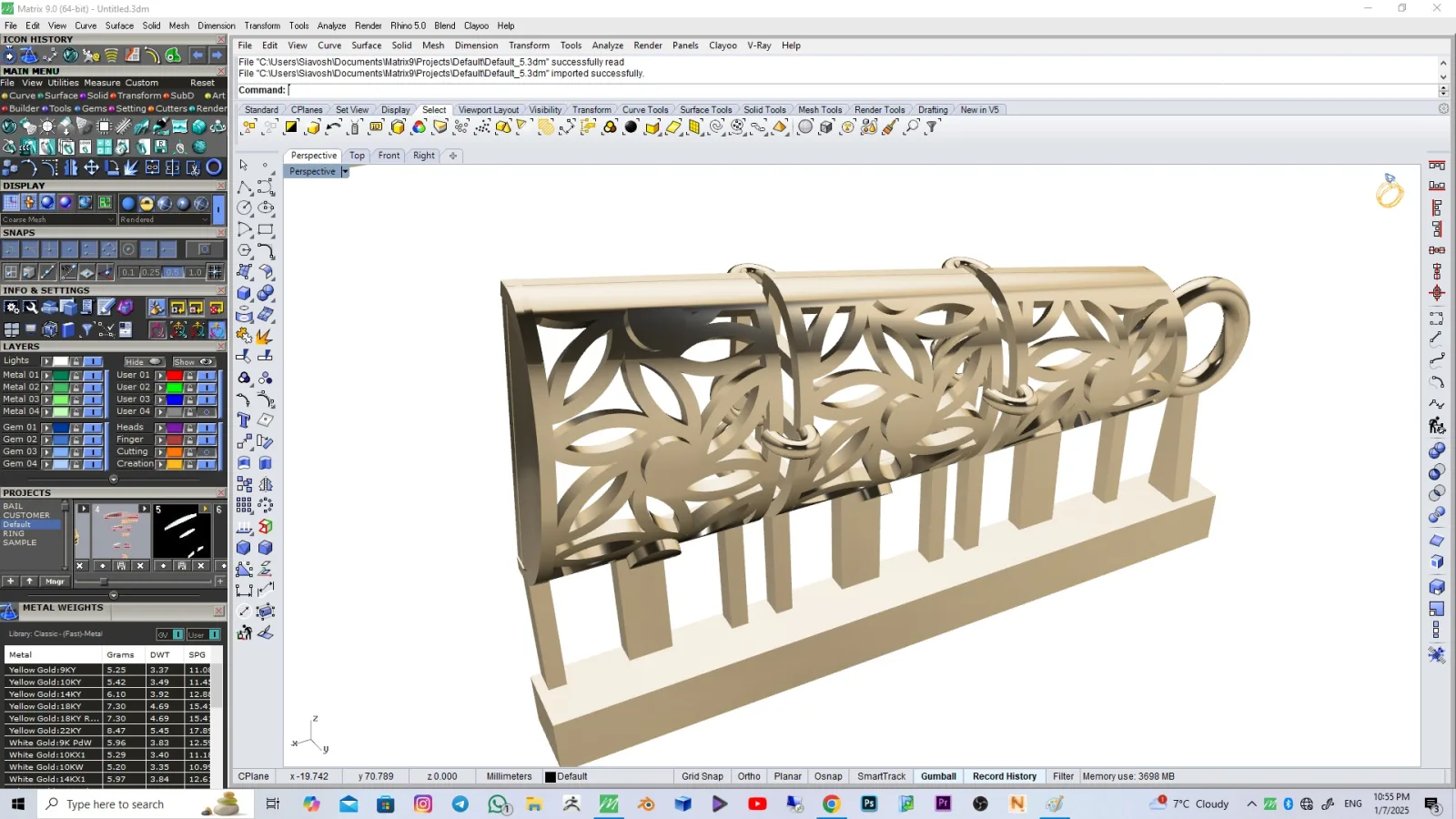The height and width of the screenshot is (819, 1456).
Task: Click the Show button in Layers panel
Action: (x=193, y=361)
